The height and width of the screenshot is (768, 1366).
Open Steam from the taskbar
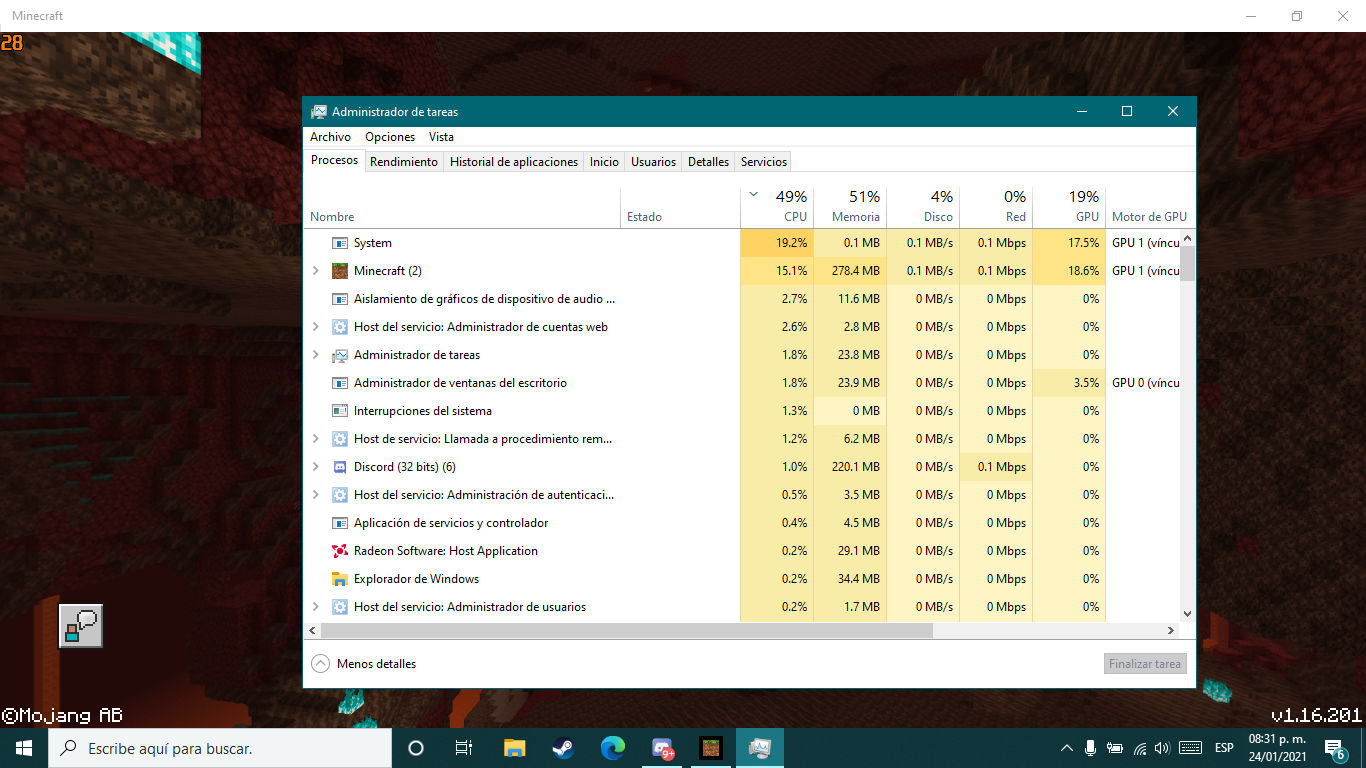coord(563,748)
